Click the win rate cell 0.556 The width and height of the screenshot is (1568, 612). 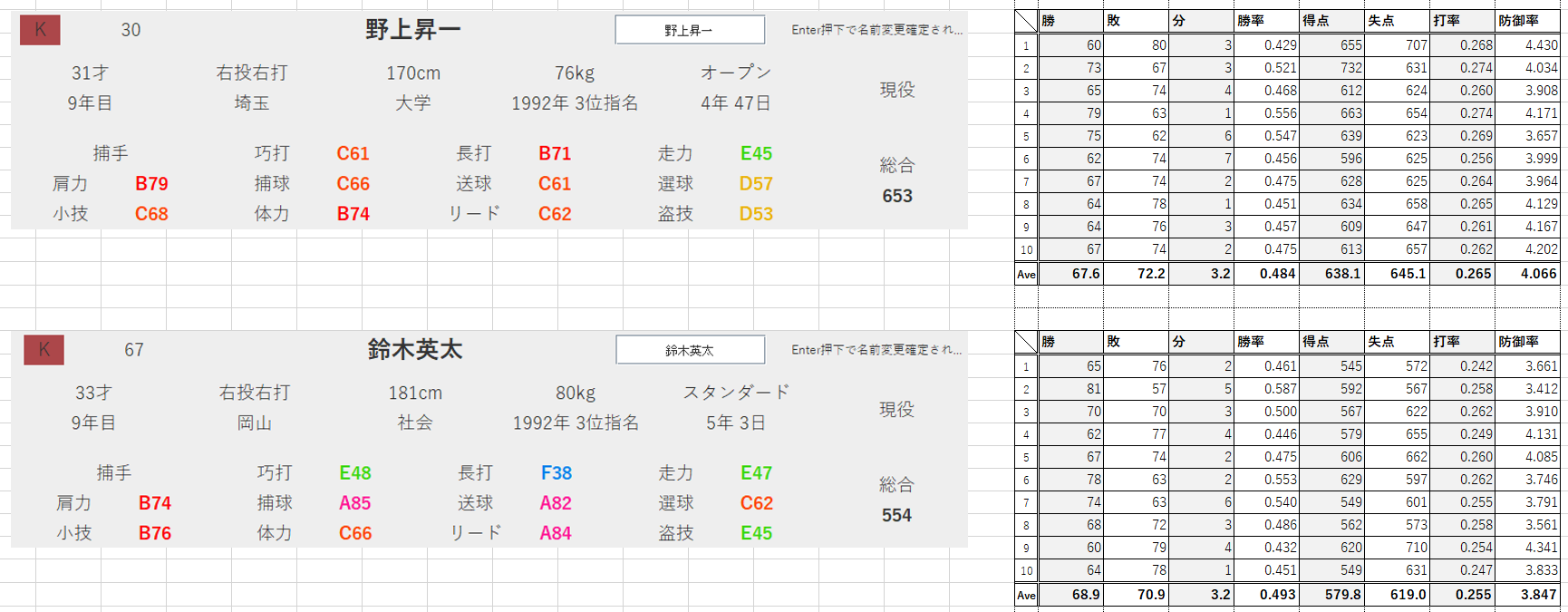1266,113
